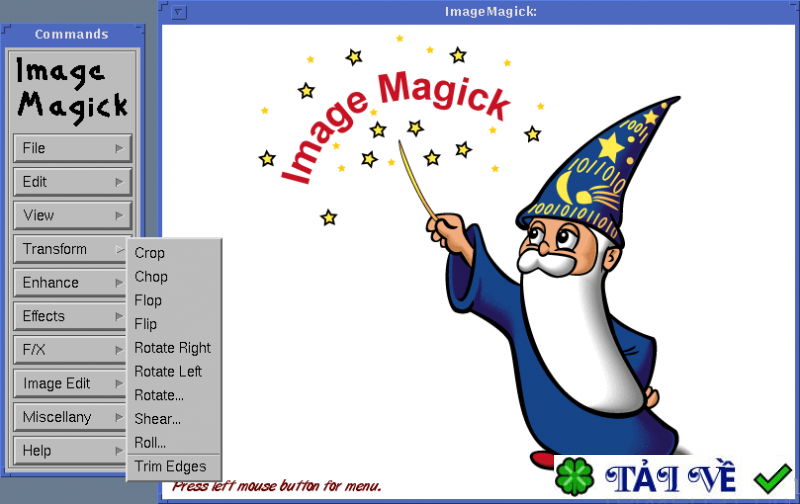Pick Rotate Right from the submenu

(x=173, y=348)
